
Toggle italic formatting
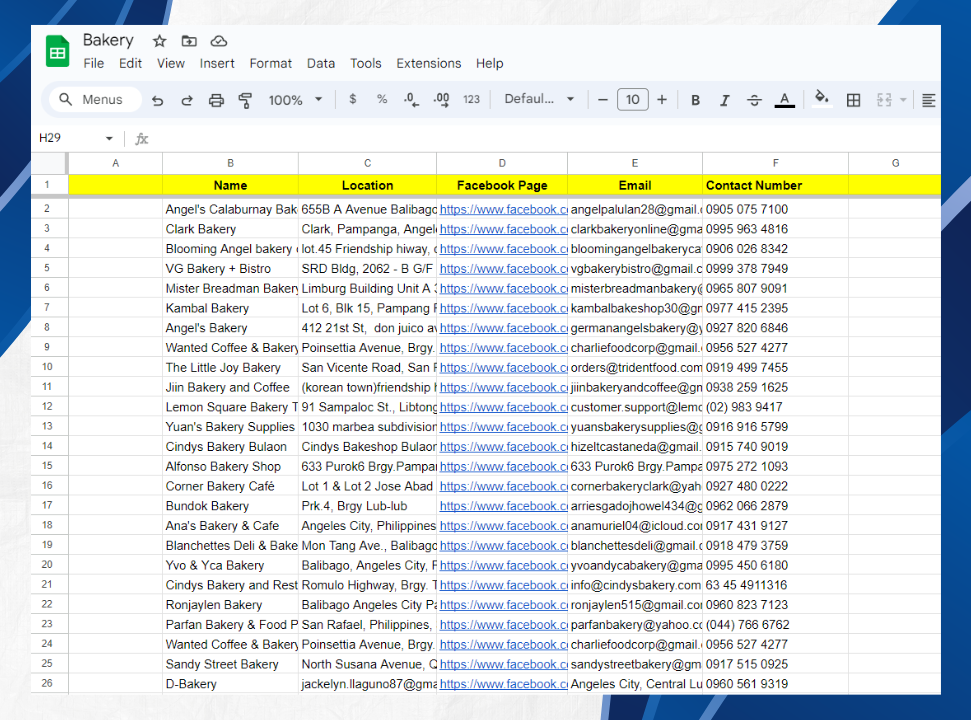(725, 100)
